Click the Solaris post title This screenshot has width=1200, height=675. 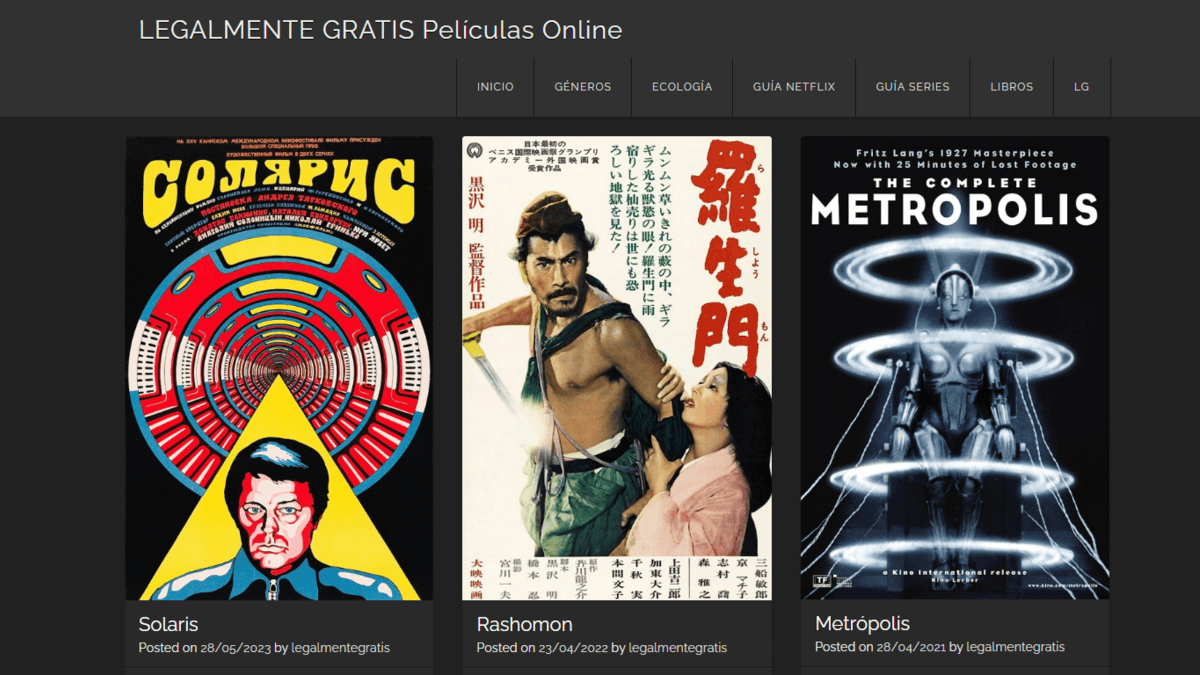tap(168, 624)
